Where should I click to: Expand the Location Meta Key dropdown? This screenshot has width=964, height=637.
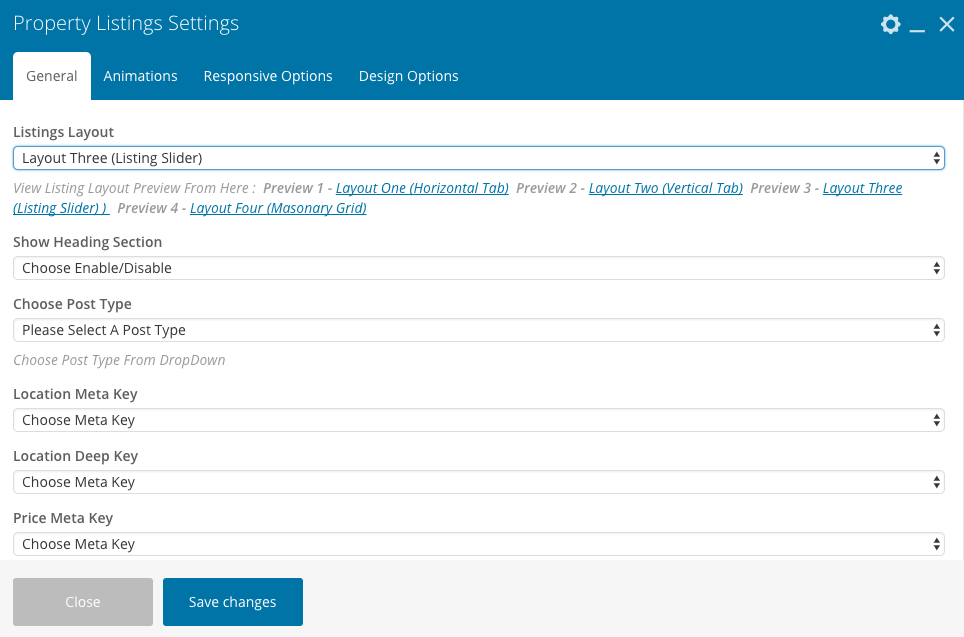pos(478,420)
